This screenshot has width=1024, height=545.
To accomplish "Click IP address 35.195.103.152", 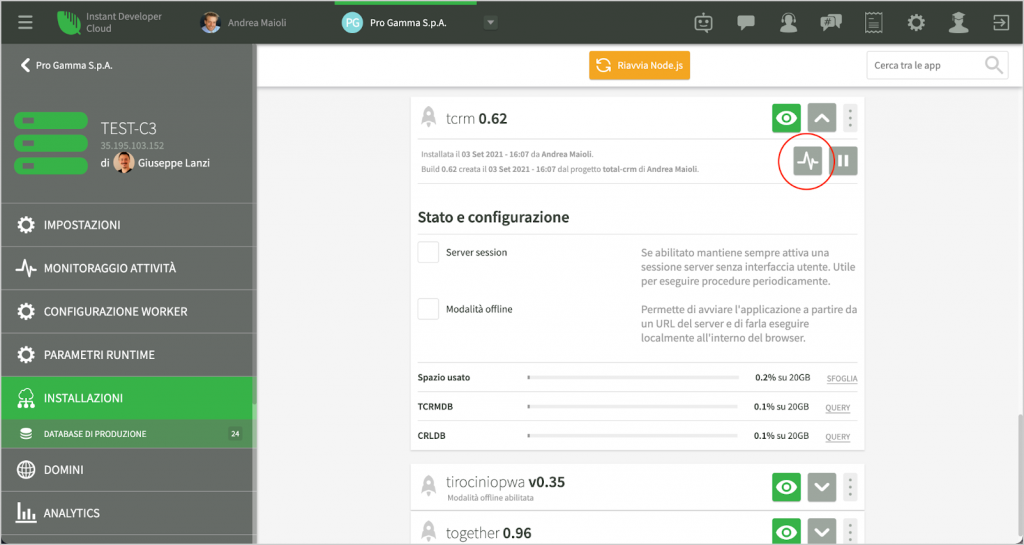I will (132, 146).
